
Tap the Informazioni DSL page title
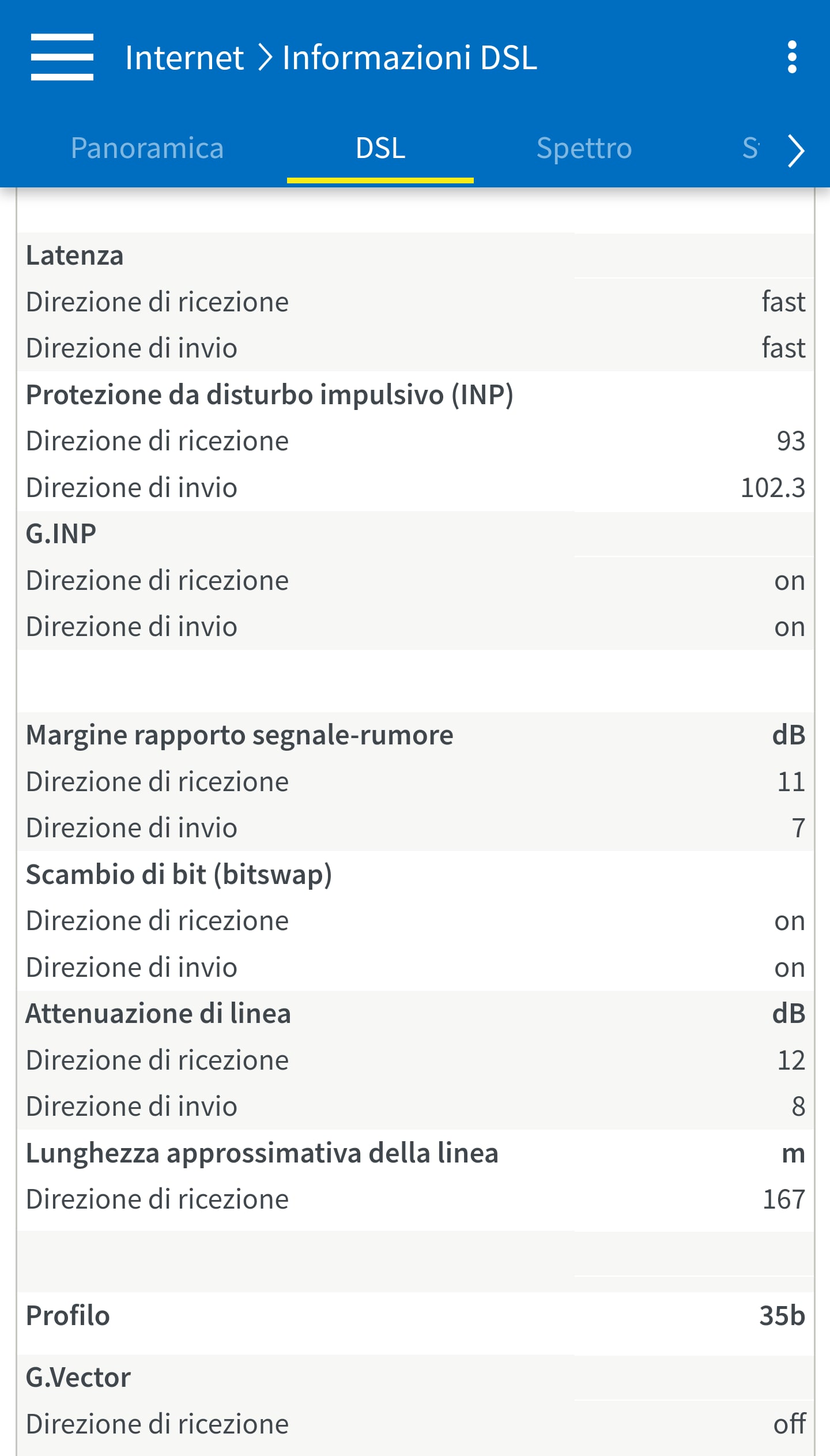tap(410, 58)
